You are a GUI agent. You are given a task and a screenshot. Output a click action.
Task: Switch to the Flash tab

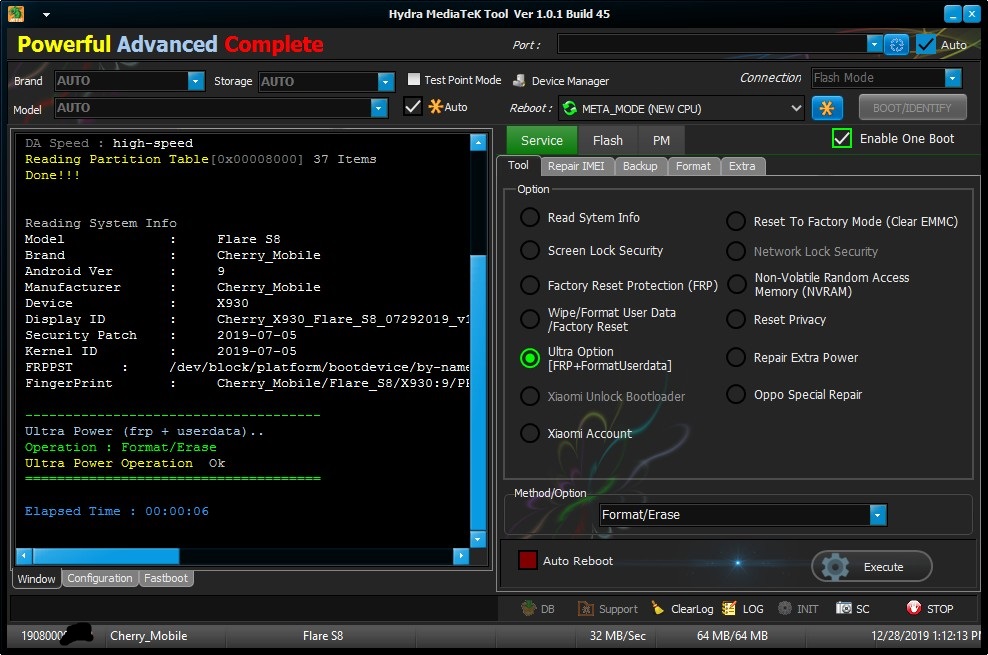[607, 140]
